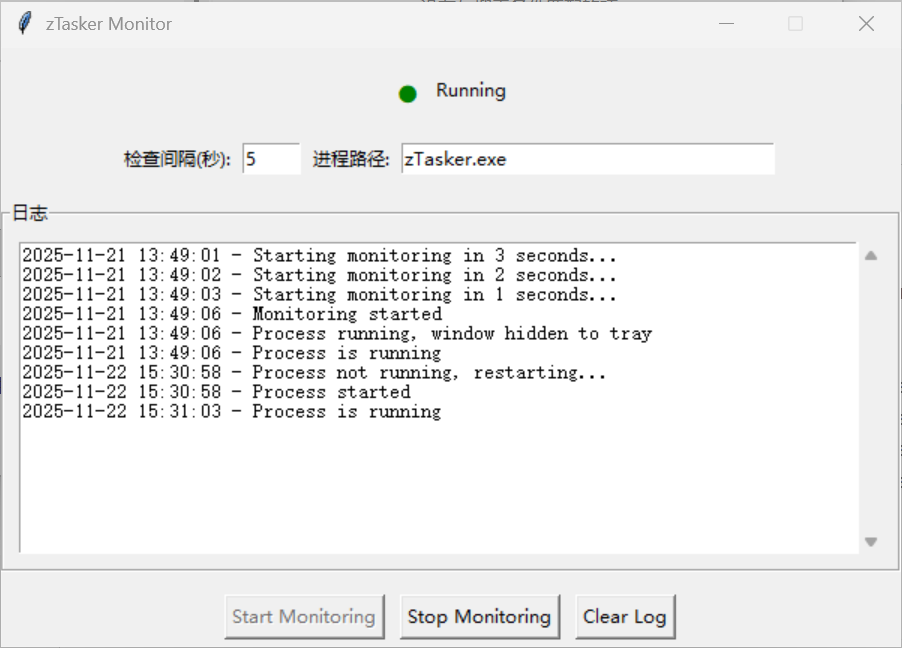
Task: Click the green Running status indicator
Action: tap(407, 93)
